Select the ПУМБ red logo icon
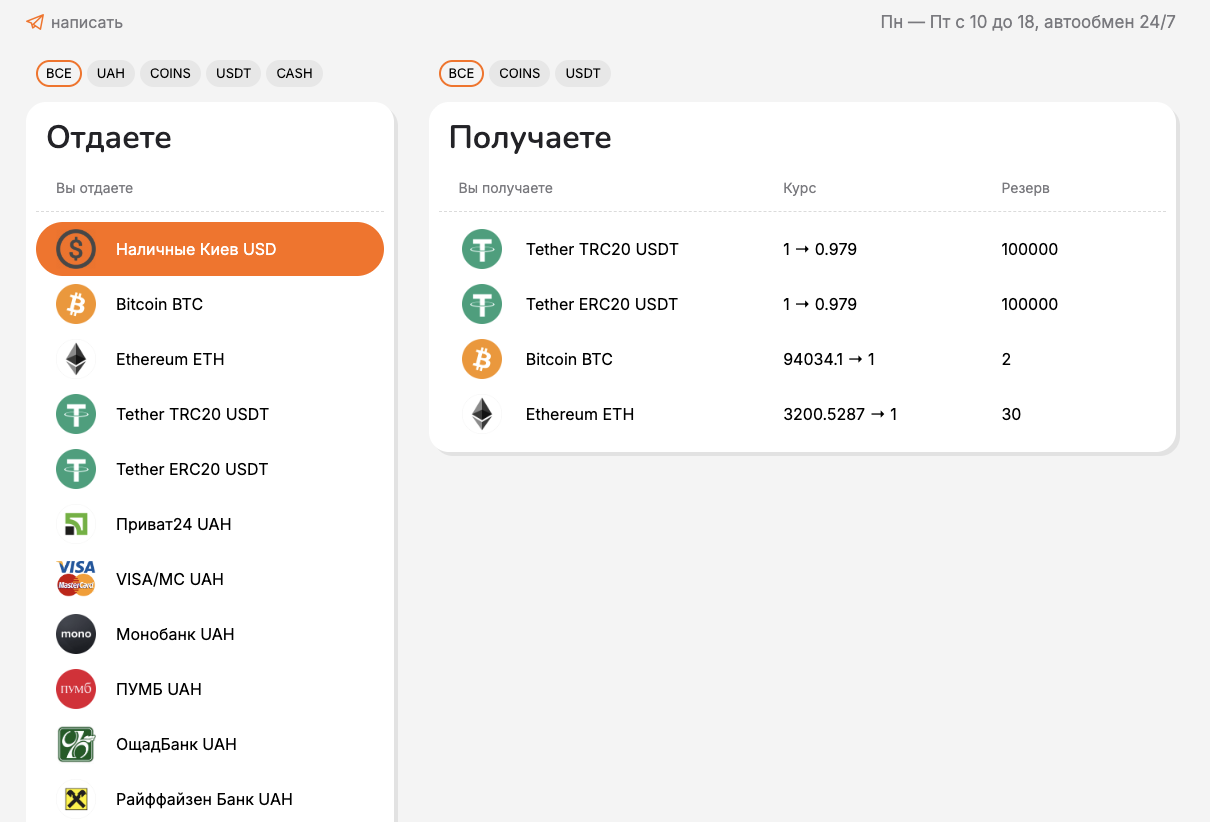The width and height of the screenshot is (1210, 822). click(76, 689)
